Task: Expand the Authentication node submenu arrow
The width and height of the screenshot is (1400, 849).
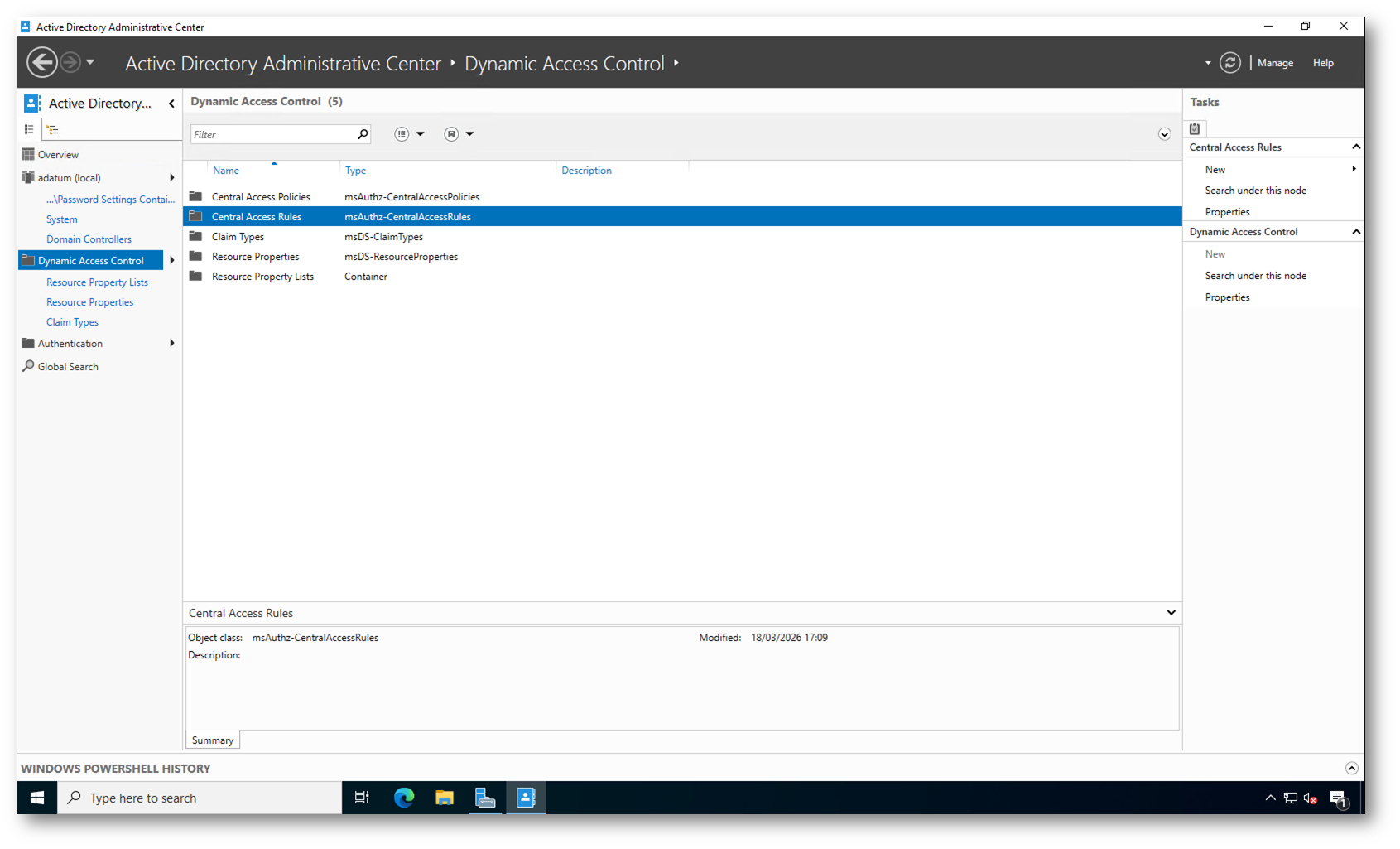Action: click(171, 344)
